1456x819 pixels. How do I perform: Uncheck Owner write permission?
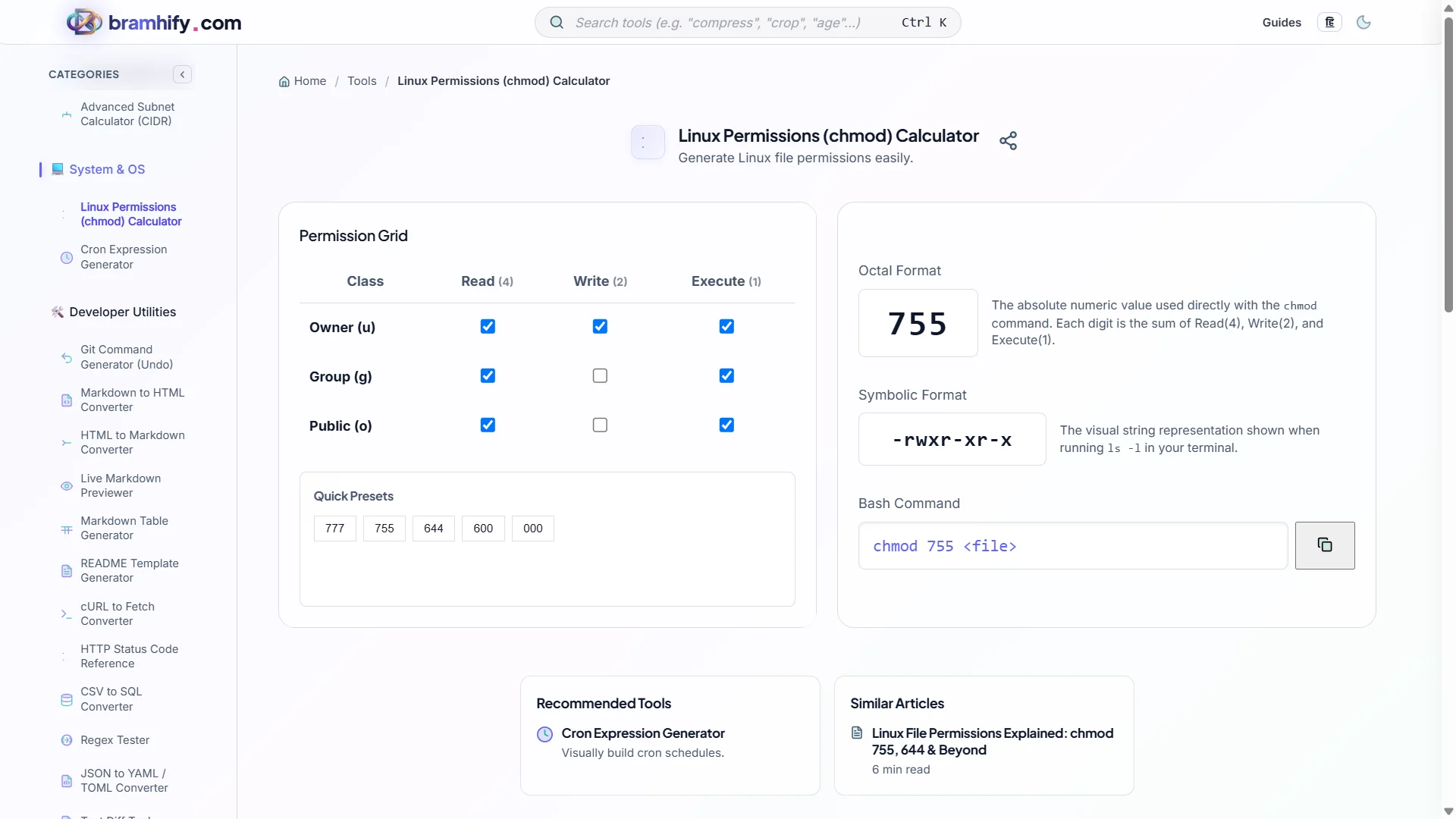tap(600, 327)
